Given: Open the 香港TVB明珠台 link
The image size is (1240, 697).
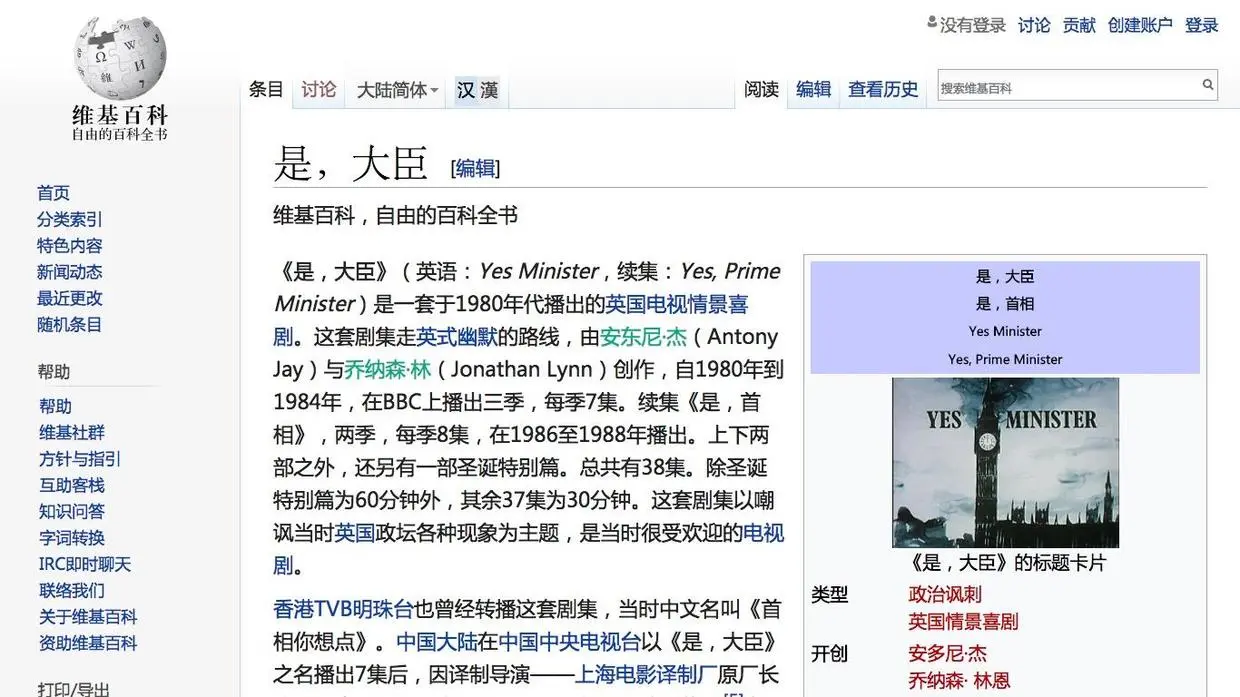Looking at the screenshot, I should tap(343, 608).
